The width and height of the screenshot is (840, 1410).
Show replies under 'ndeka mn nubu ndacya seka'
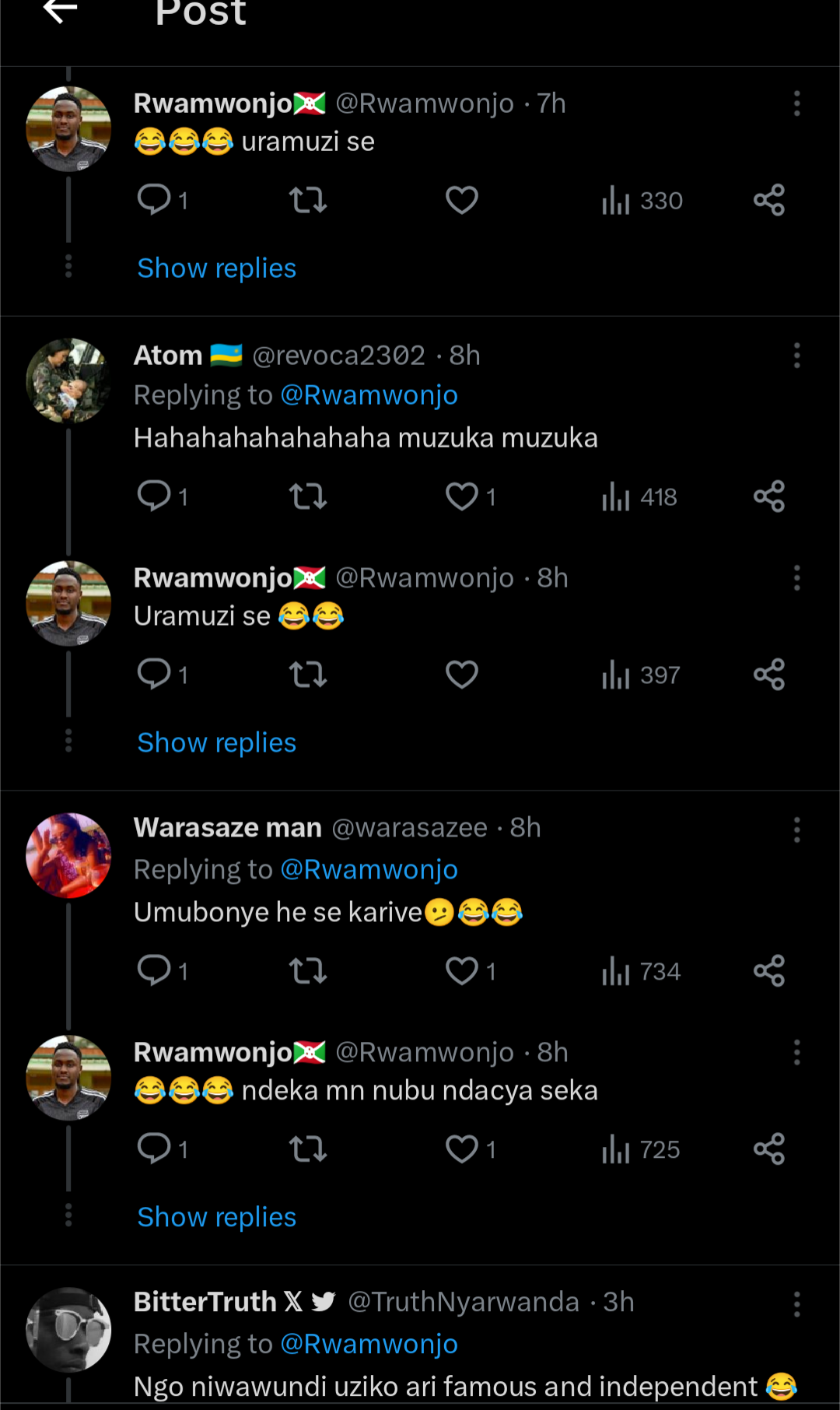216,1217
